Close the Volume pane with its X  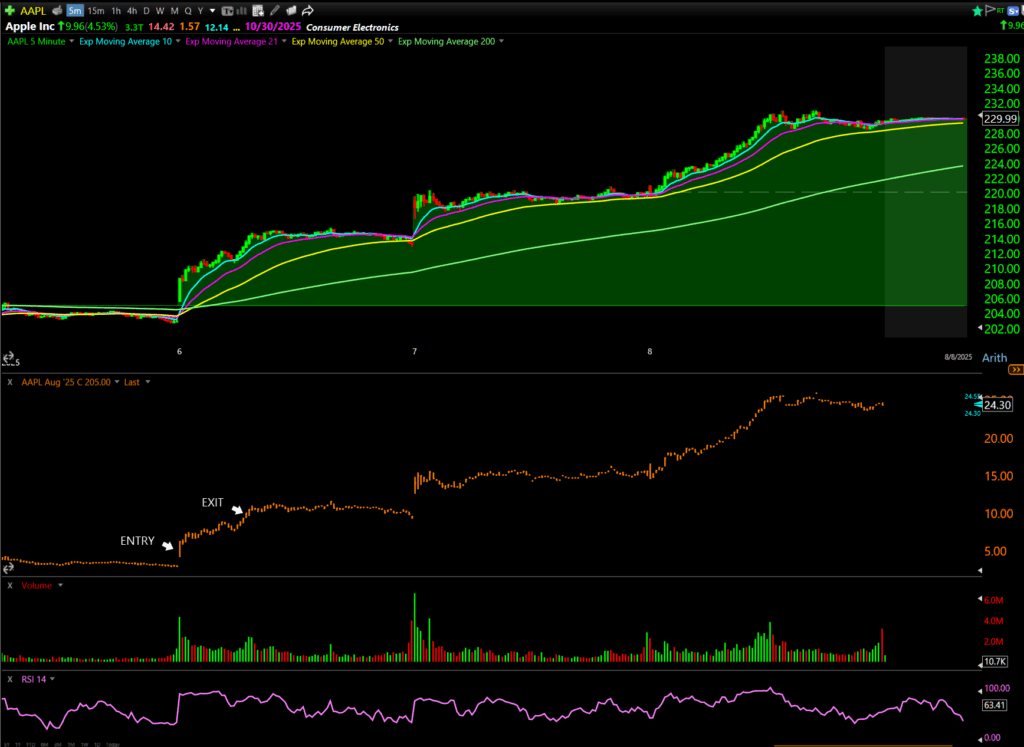[10, 586]
